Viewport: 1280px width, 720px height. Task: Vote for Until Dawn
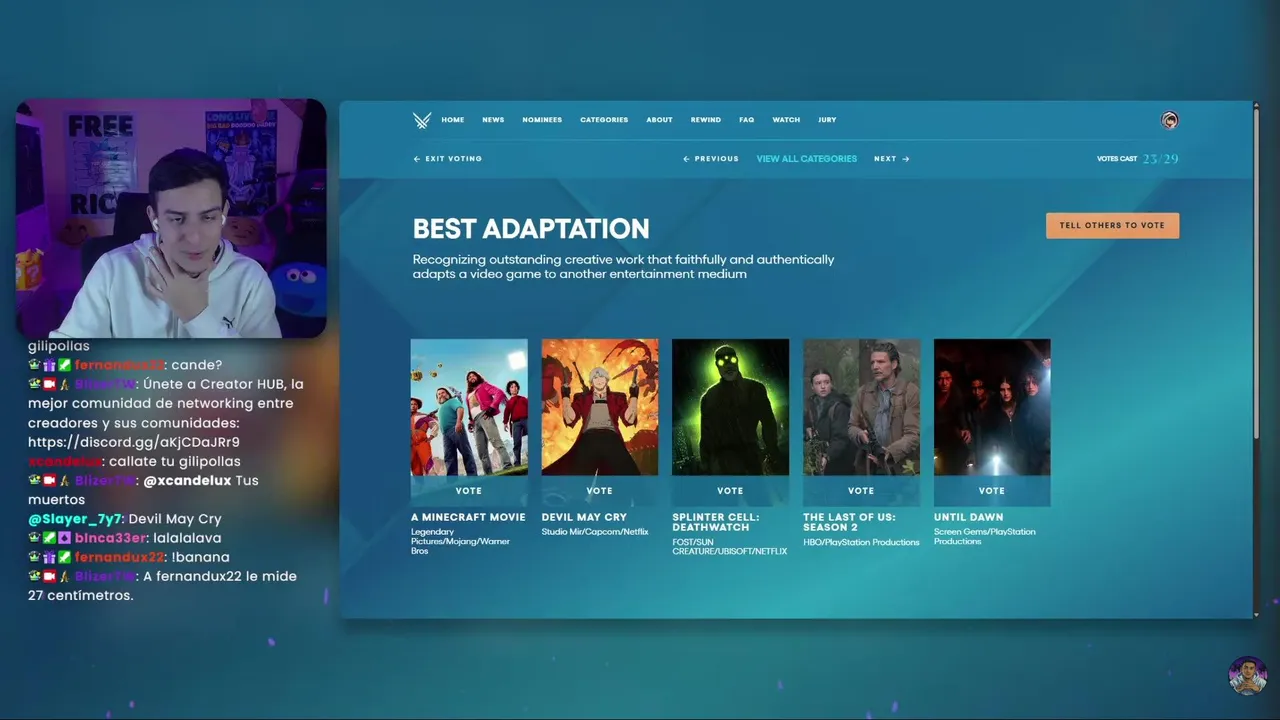pyautogui.click(x=992, y=491)
